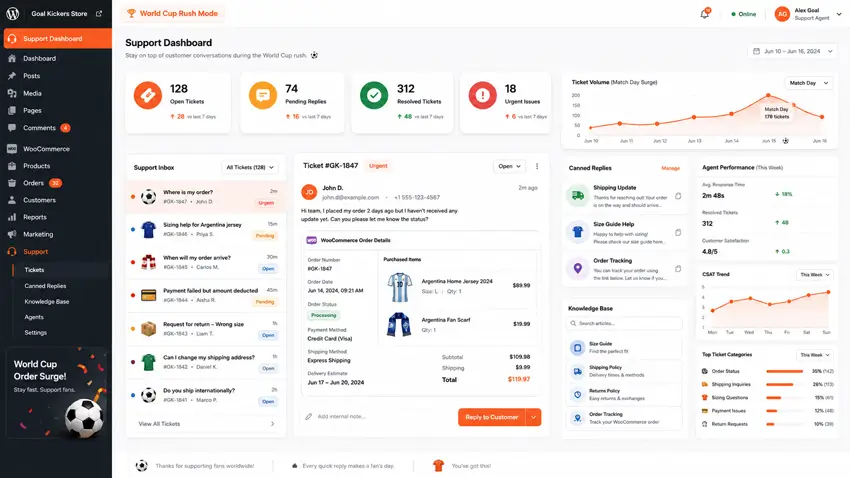The height and width of the screenshot is (478, 850).
Task: Open the ticket more options menu
Action: (537, 166)
